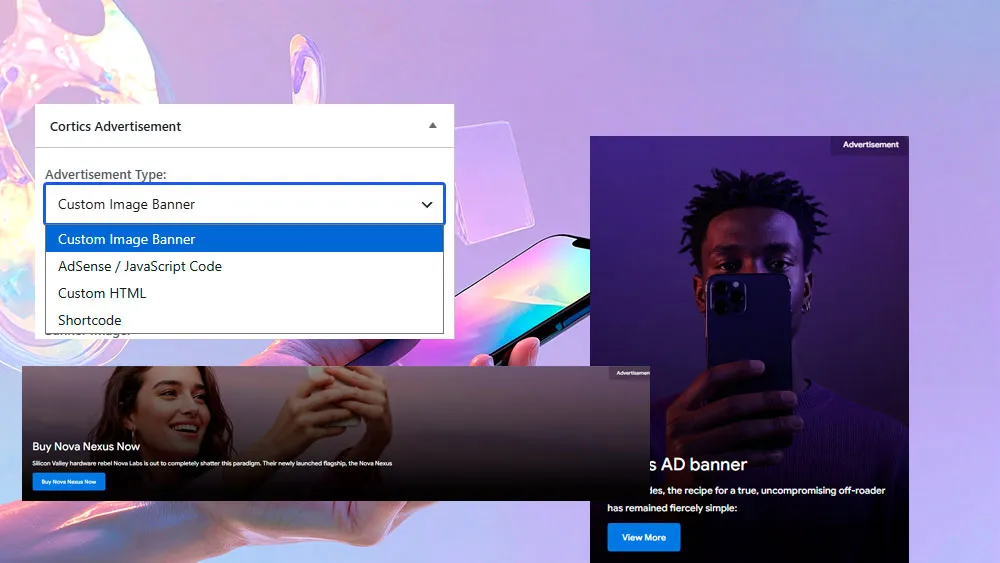The height and width of the screenshot is (563, 1000).
Task: Collapse the Cortics Advertisement panel arrow
Action: [432, 126]
